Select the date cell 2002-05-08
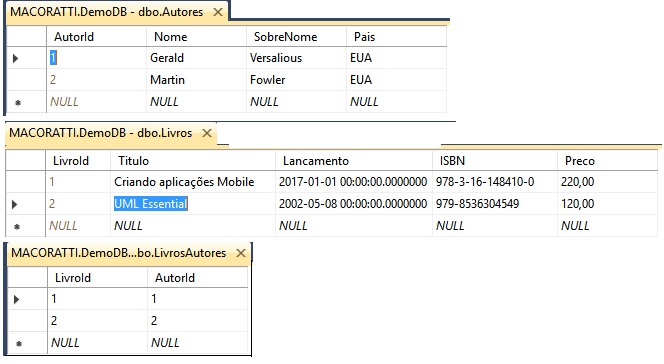This screenshot has height=364, width=664. pos(354,204)
